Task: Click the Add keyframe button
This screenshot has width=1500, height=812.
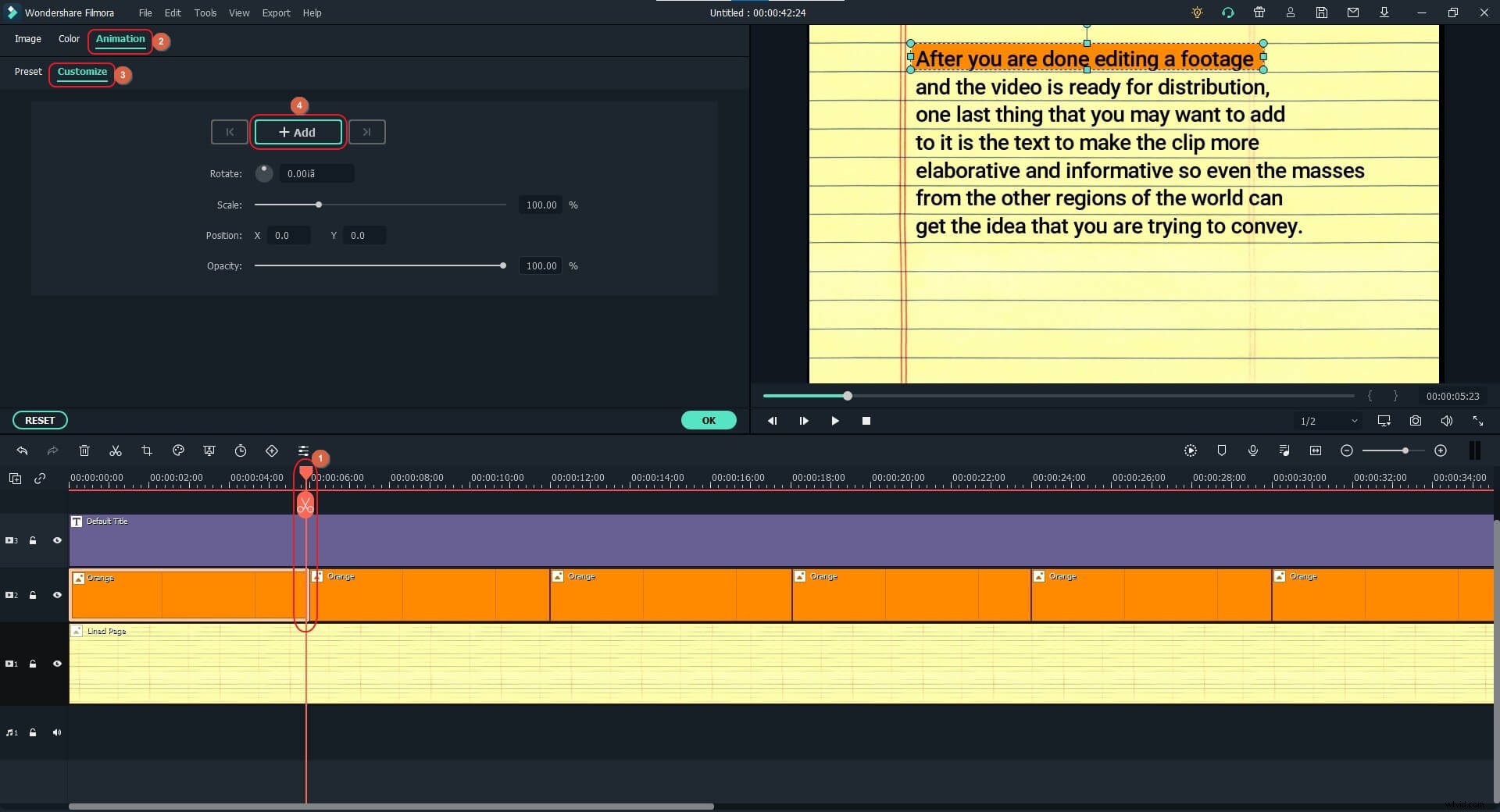Action: pyautogui.click(x=298, y=133)
